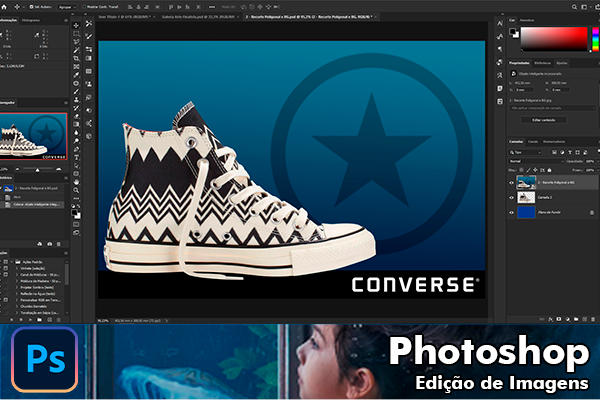The height and width of the screenshot is (400, 600).
Task: Select the Zoom tool in the toolbar
Action: pos(76,190)
